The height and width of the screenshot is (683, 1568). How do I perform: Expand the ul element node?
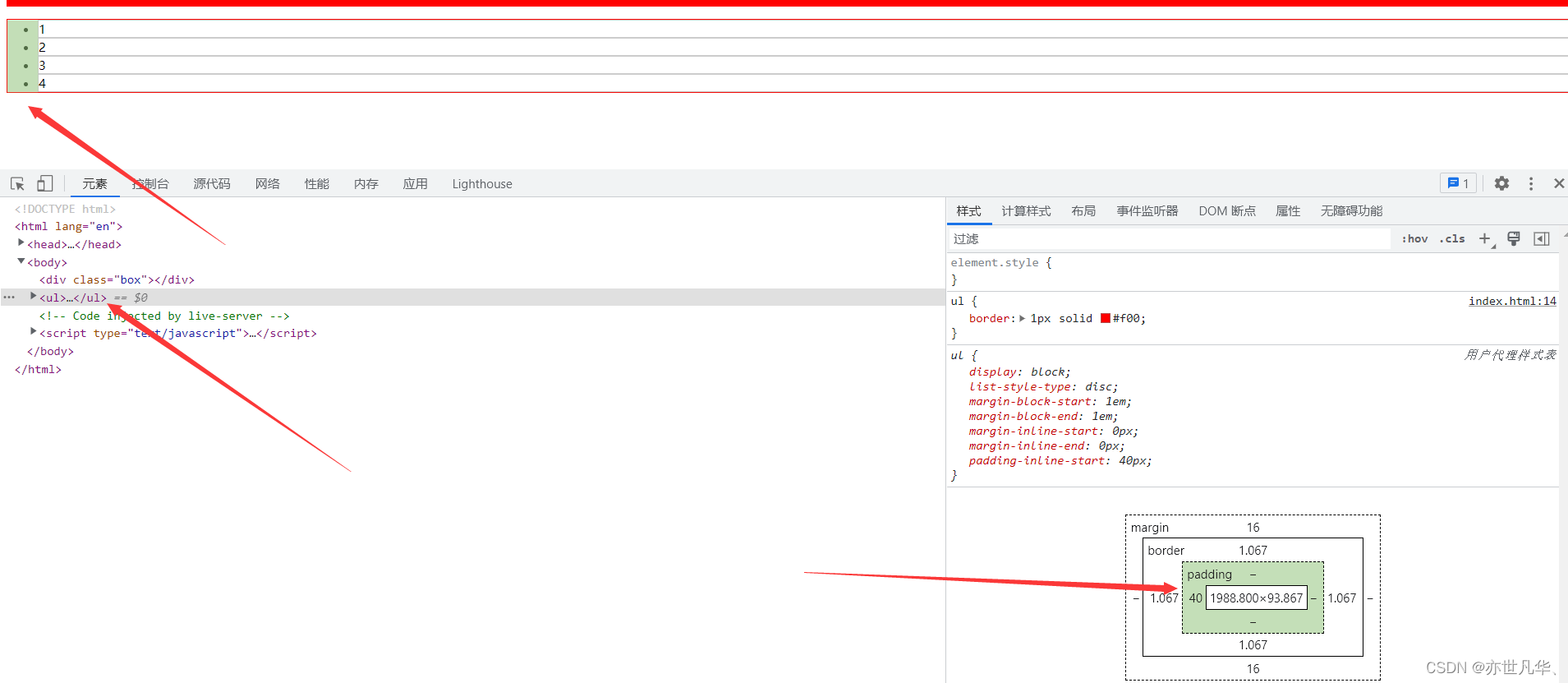pyautogui.click(x=34, y=297)
